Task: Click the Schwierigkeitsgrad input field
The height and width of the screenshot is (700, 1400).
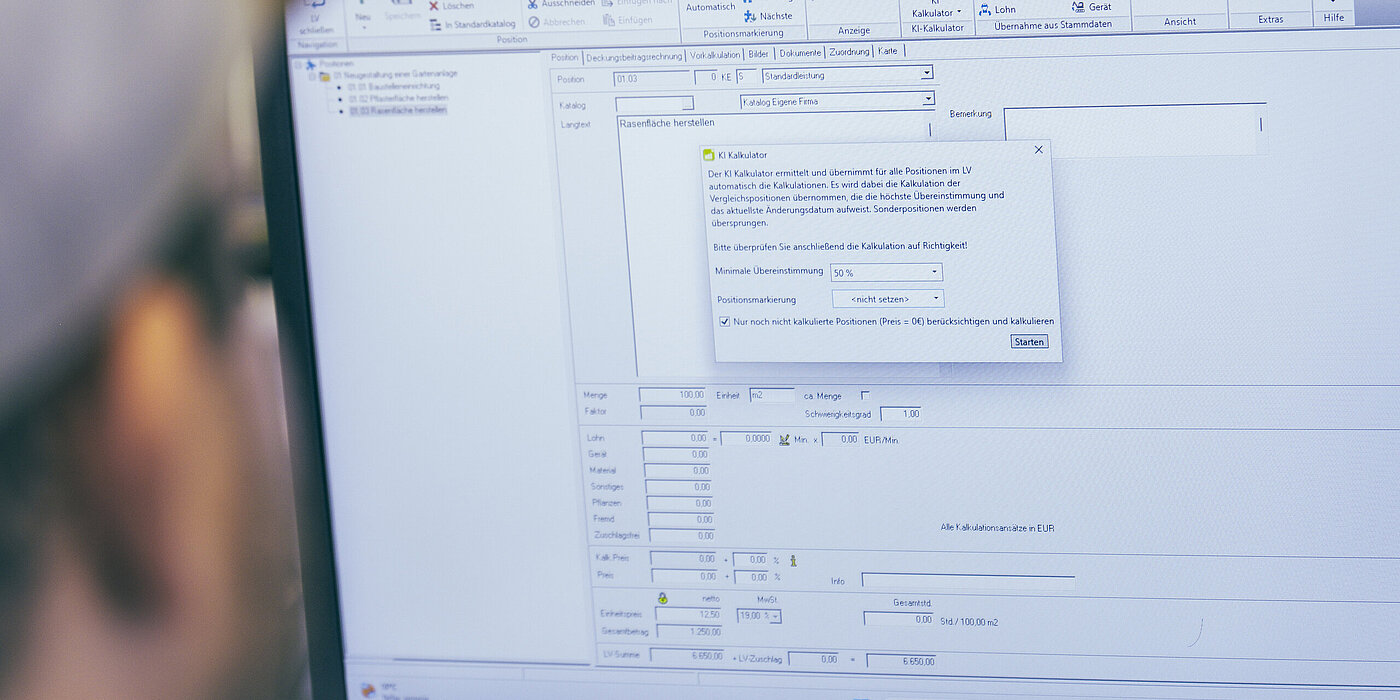Action: pyautogui.click(x=900, y=414)
